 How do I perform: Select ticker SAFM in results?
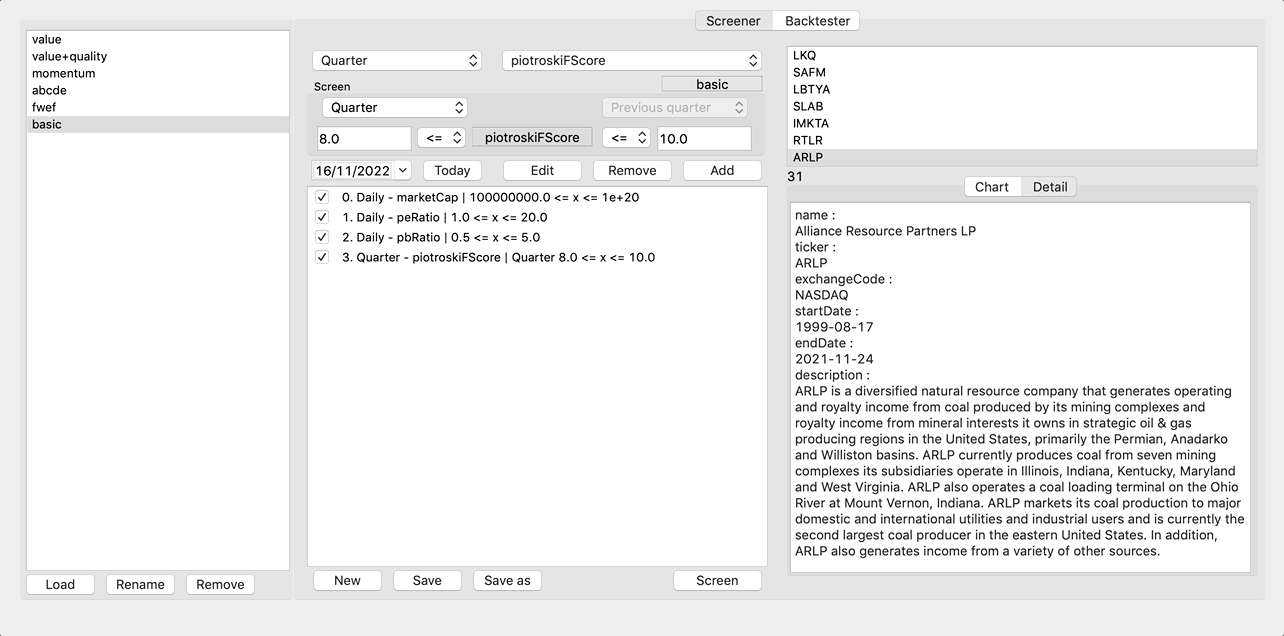click(x=1022, y=72)
